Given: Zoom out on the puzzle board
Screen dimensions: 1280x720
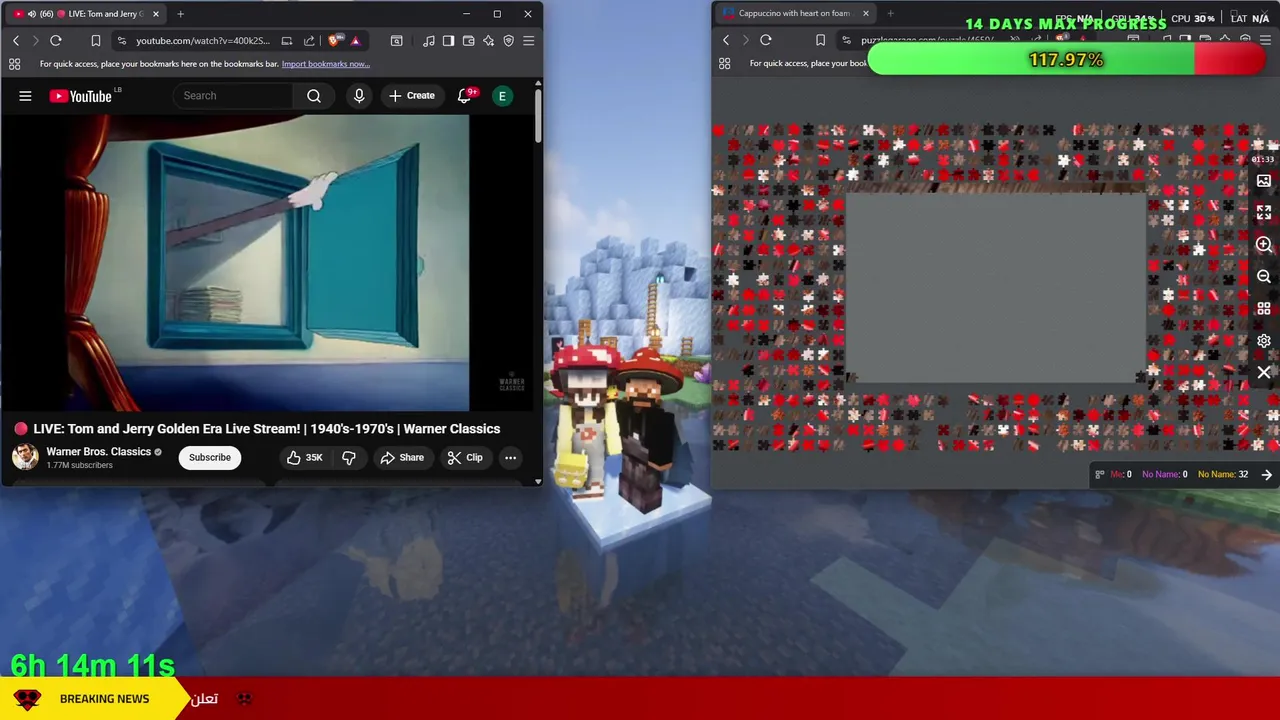Looking at the screenshot, I should click(1264, 277).
